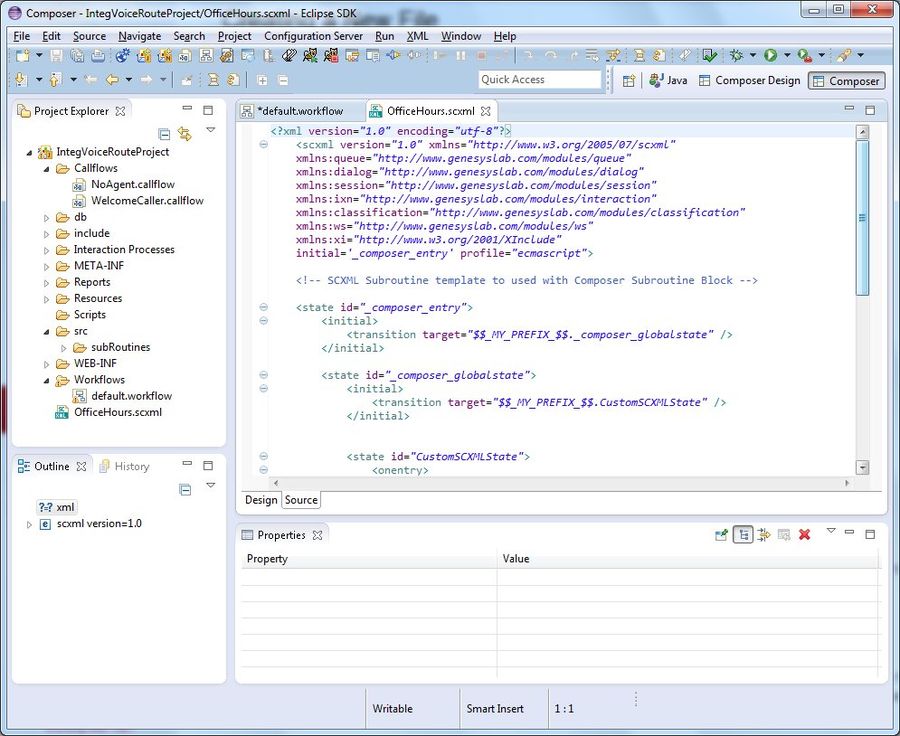Collapse the scxml element code fold
The height and width of the screenshot is (736, 900).
point(263,145)
